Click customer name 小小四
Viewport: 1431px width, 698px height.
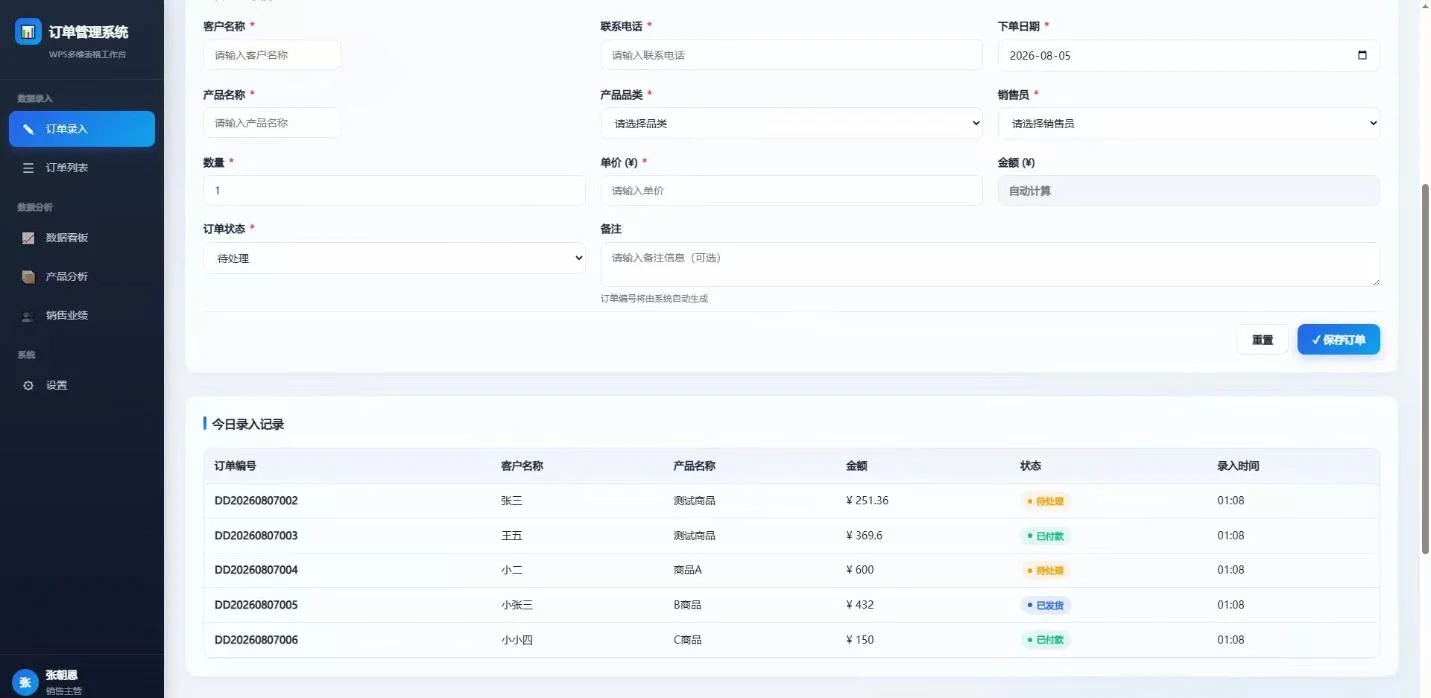pos(517,640)
